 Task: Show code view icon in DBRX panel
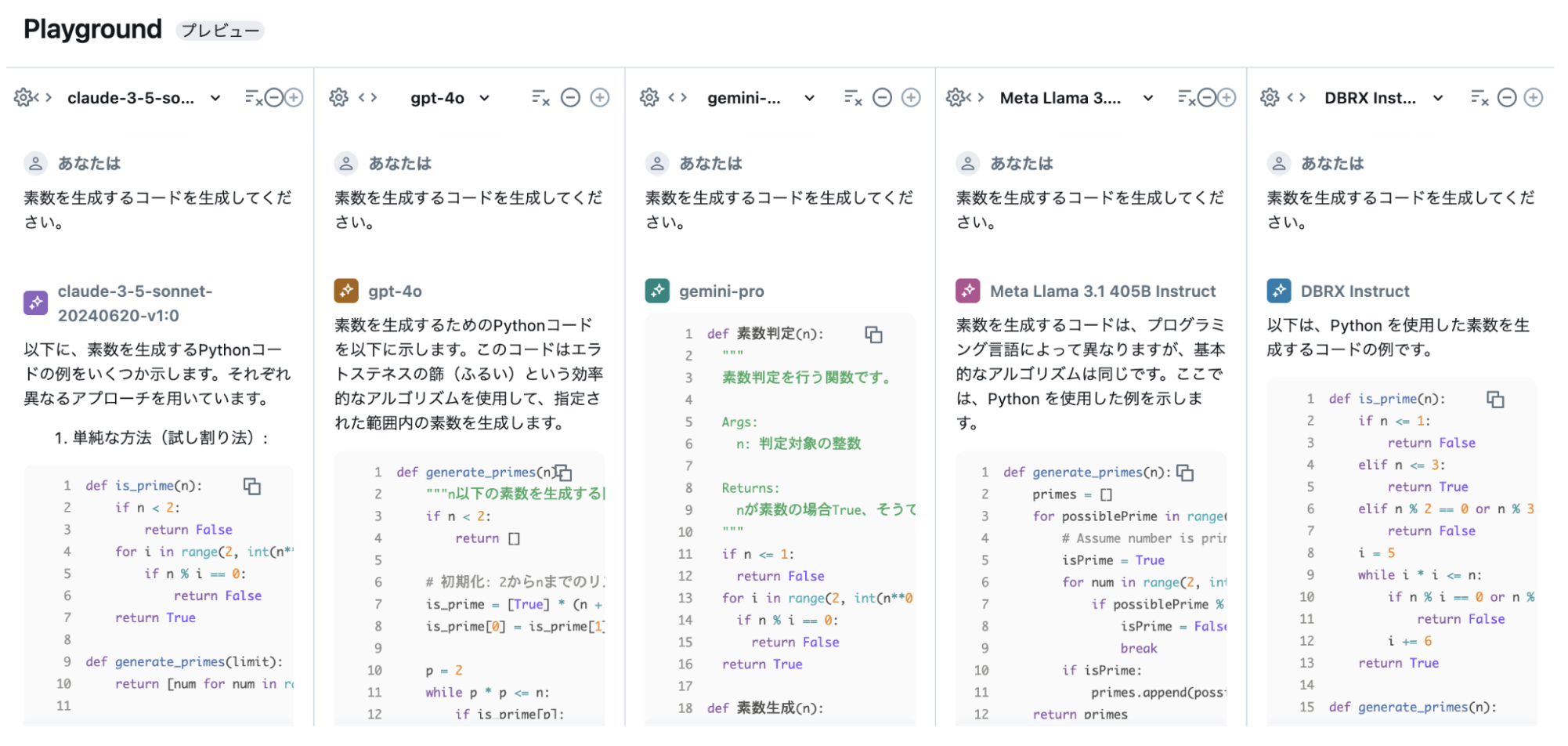pyautogui.click(x=1296, y=97)
